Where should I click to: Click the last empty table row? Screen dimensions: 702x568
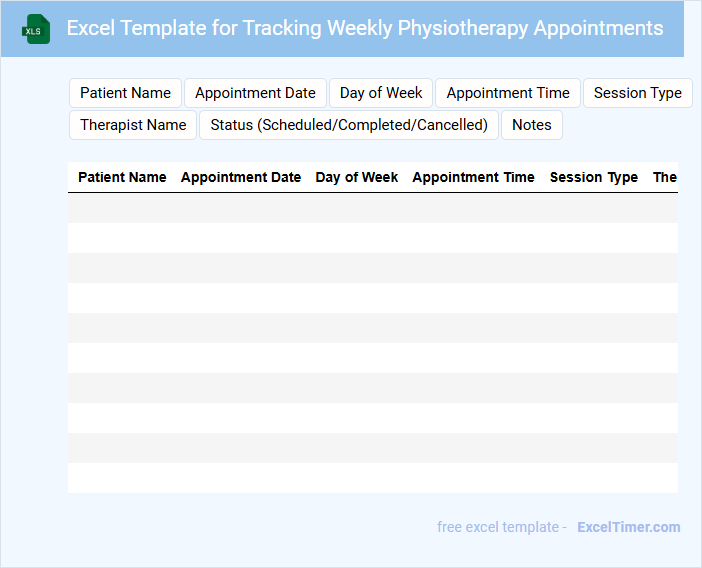372,478
